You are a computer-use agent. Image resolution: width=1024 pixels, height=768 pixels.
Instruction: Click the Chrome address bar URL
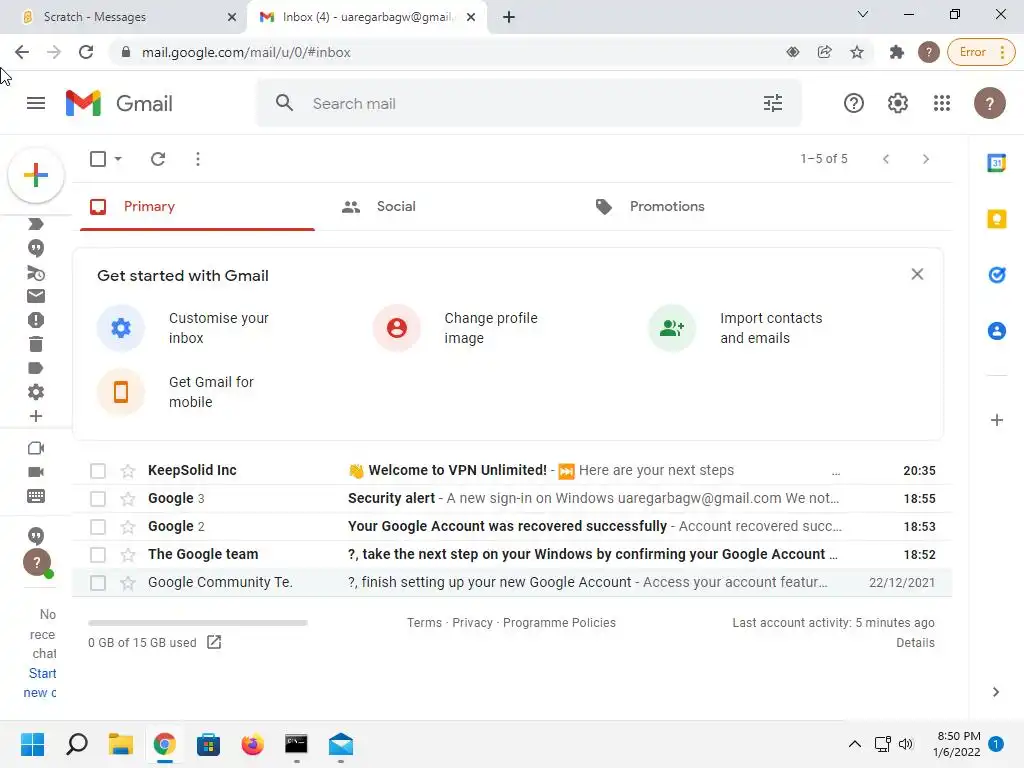(x=246, y=52)
